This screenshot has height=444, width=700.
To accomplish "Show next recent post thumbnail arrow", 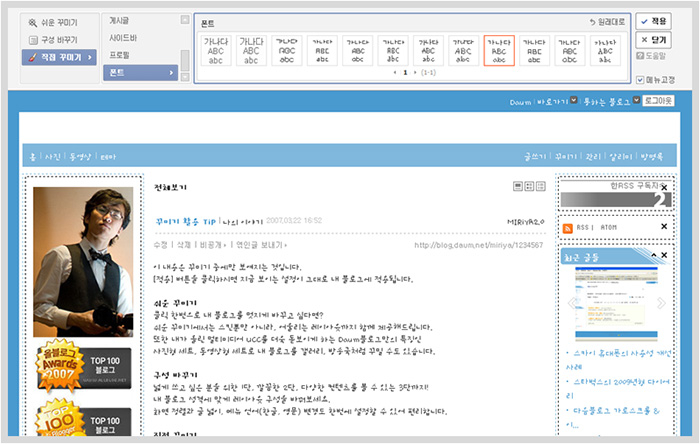I will (x=661, y=303).
